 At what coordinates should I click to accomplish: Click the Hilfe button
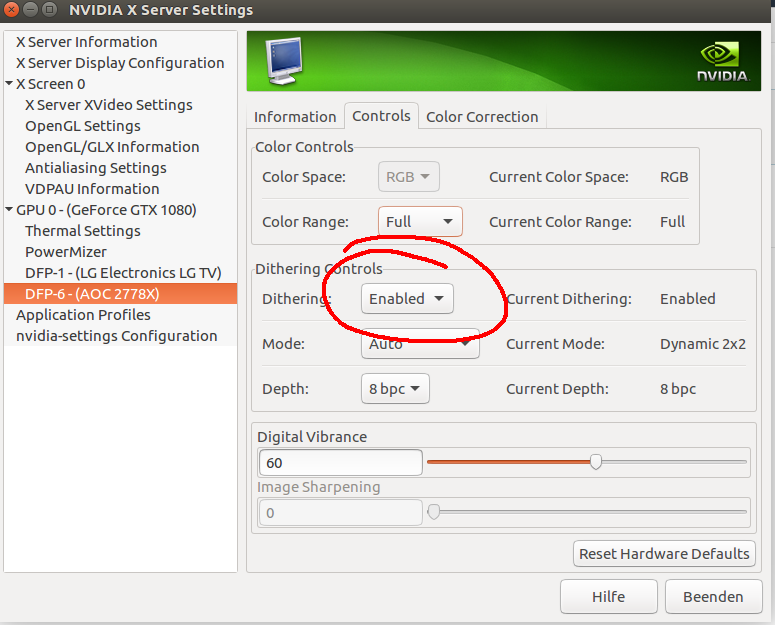coord(608,596)
